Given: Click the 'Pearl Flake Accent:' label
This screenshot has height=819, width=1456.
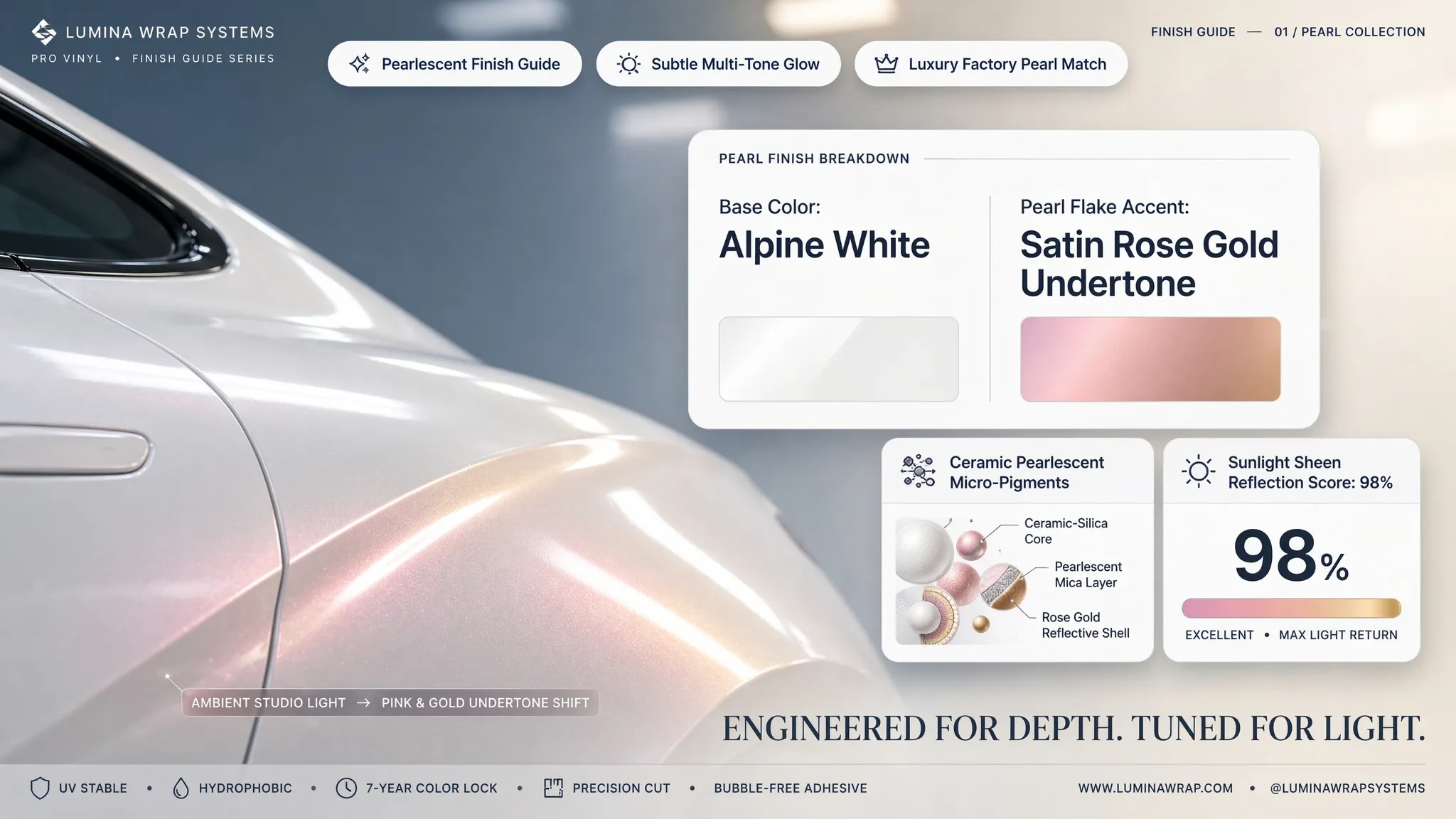Looking at the screenshot, I should point(1105,207).
